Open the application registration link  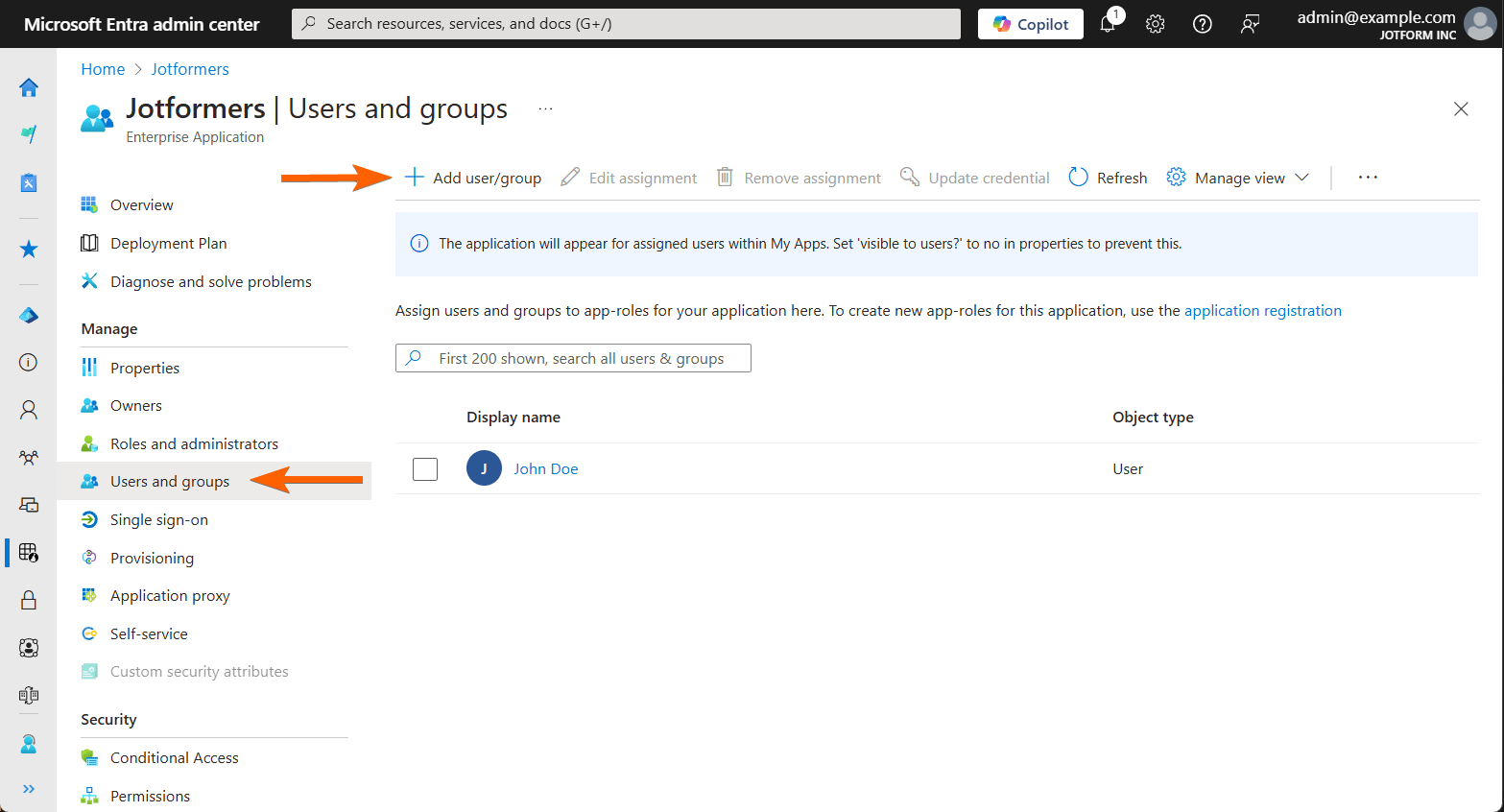pos(1262,310)
